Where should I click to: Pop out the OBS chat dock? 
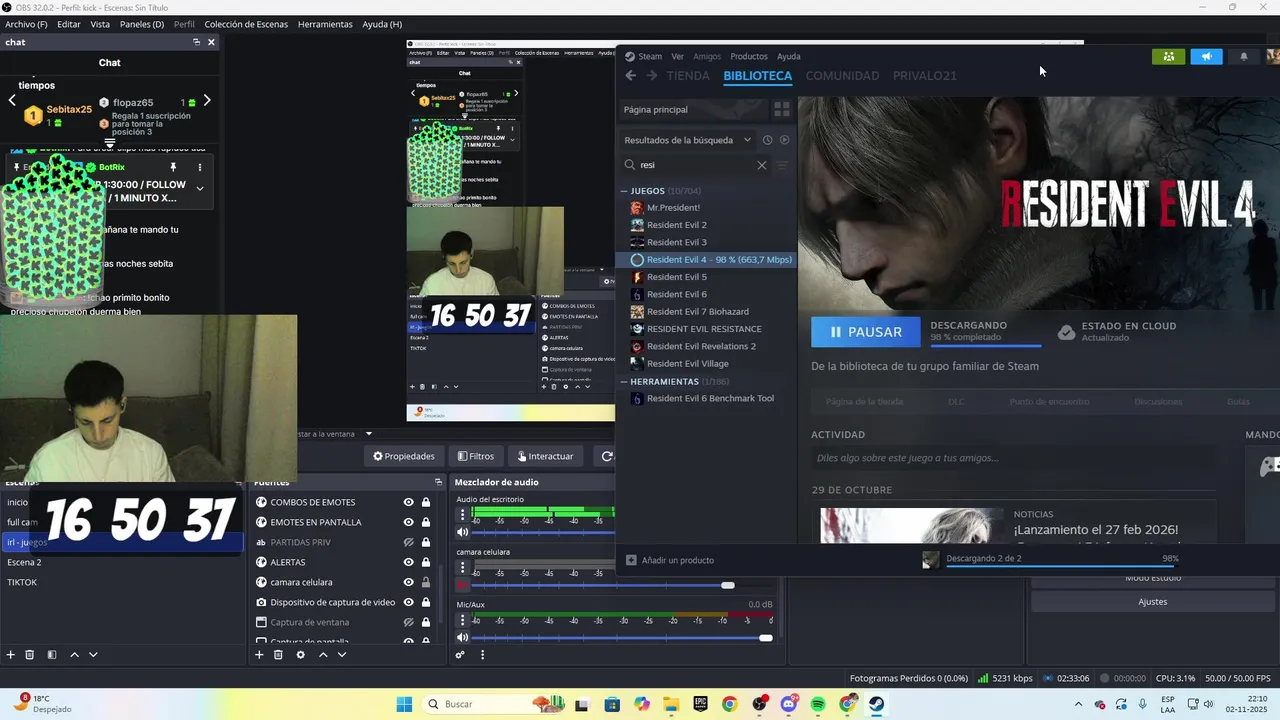click(197, 42)
